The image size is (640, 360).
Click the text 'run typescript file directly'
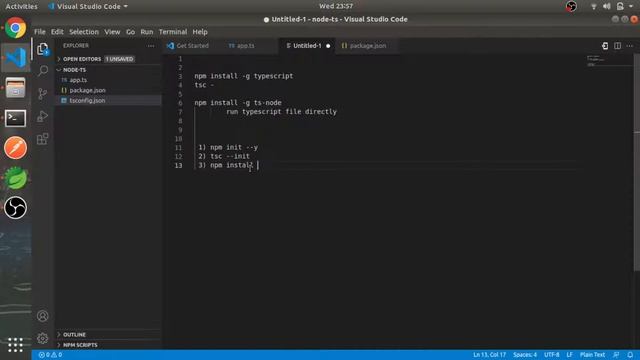[x=282, y=112]
